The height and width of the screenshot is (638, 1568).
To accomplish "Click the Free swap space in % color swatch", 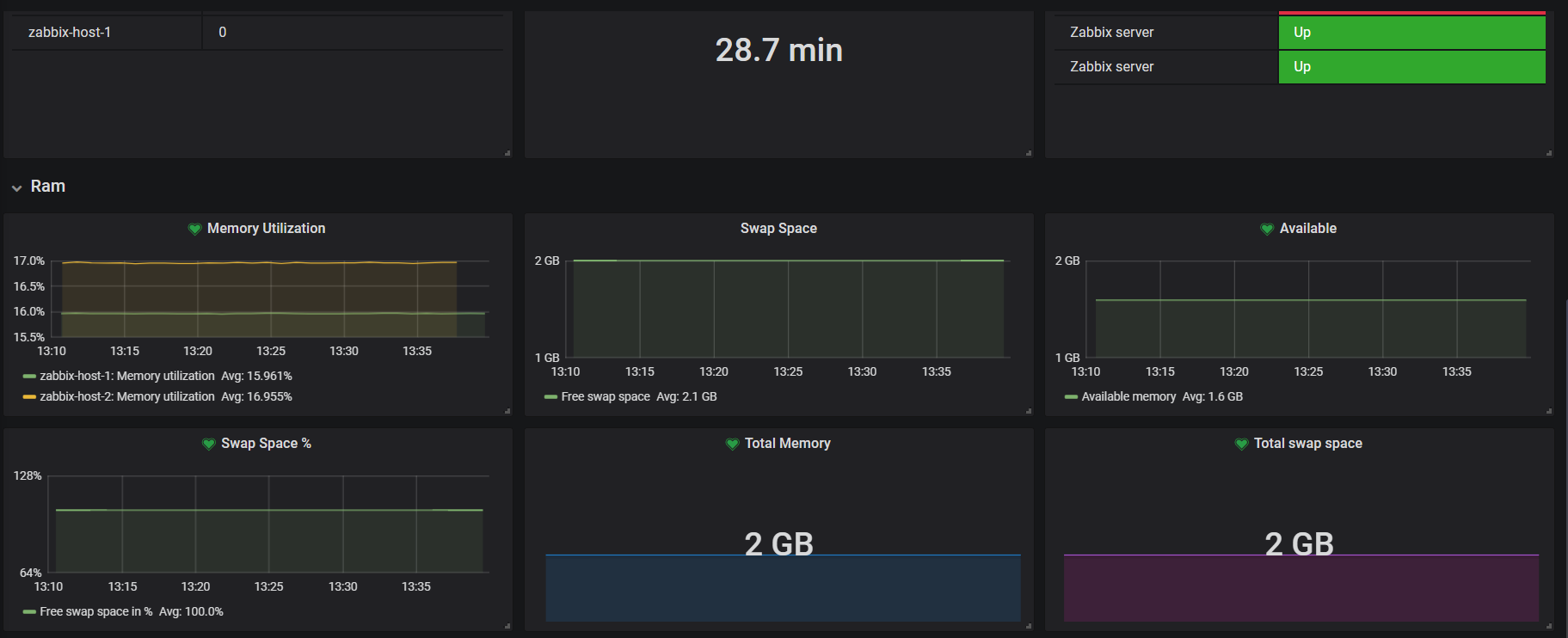I will 29,611.
